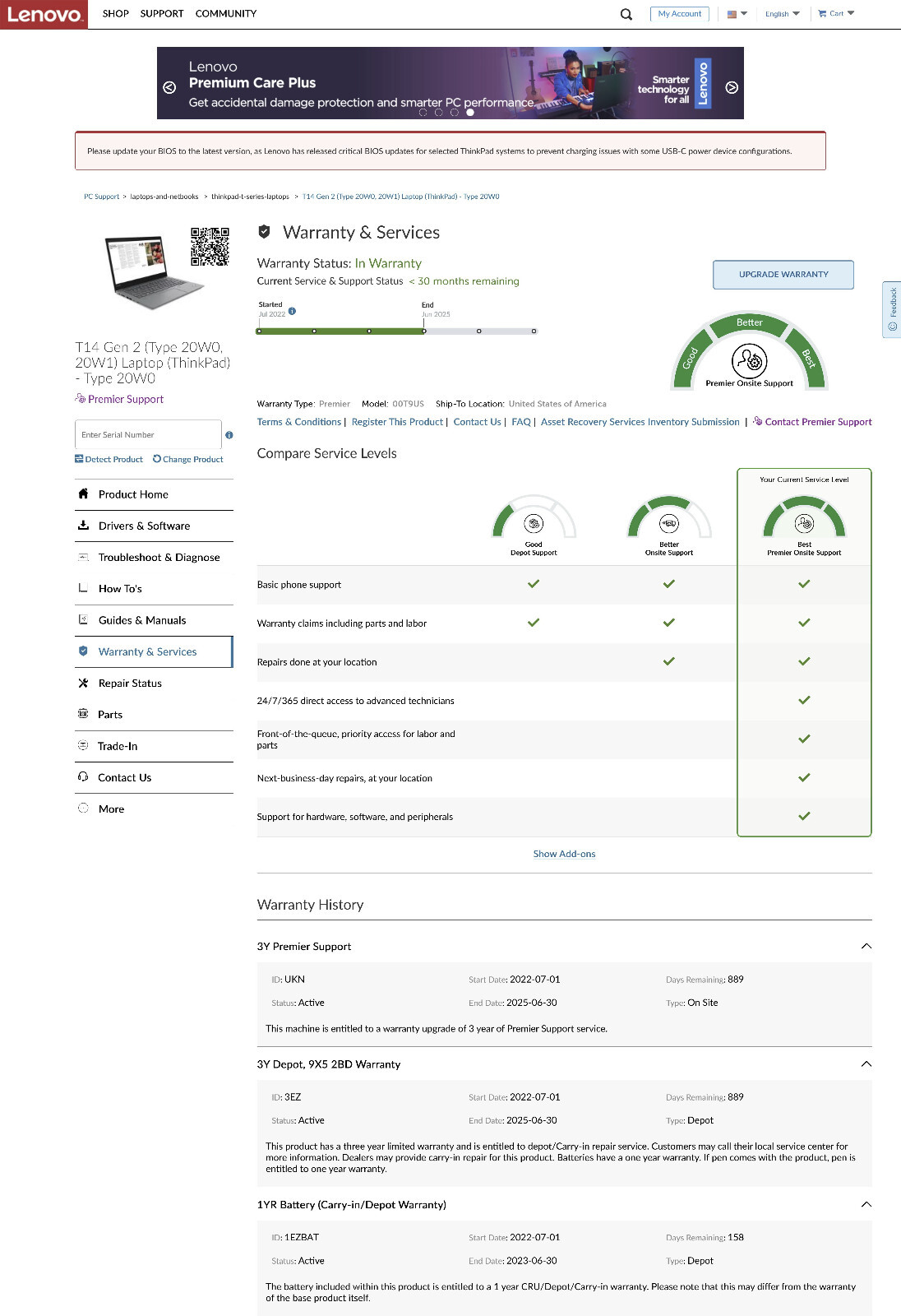The width and height of the screenshot is (901, 1316).
Task: Click Premier Onsite Support gauge center icon
Action: pyautogui.click(x=749, y=360)
